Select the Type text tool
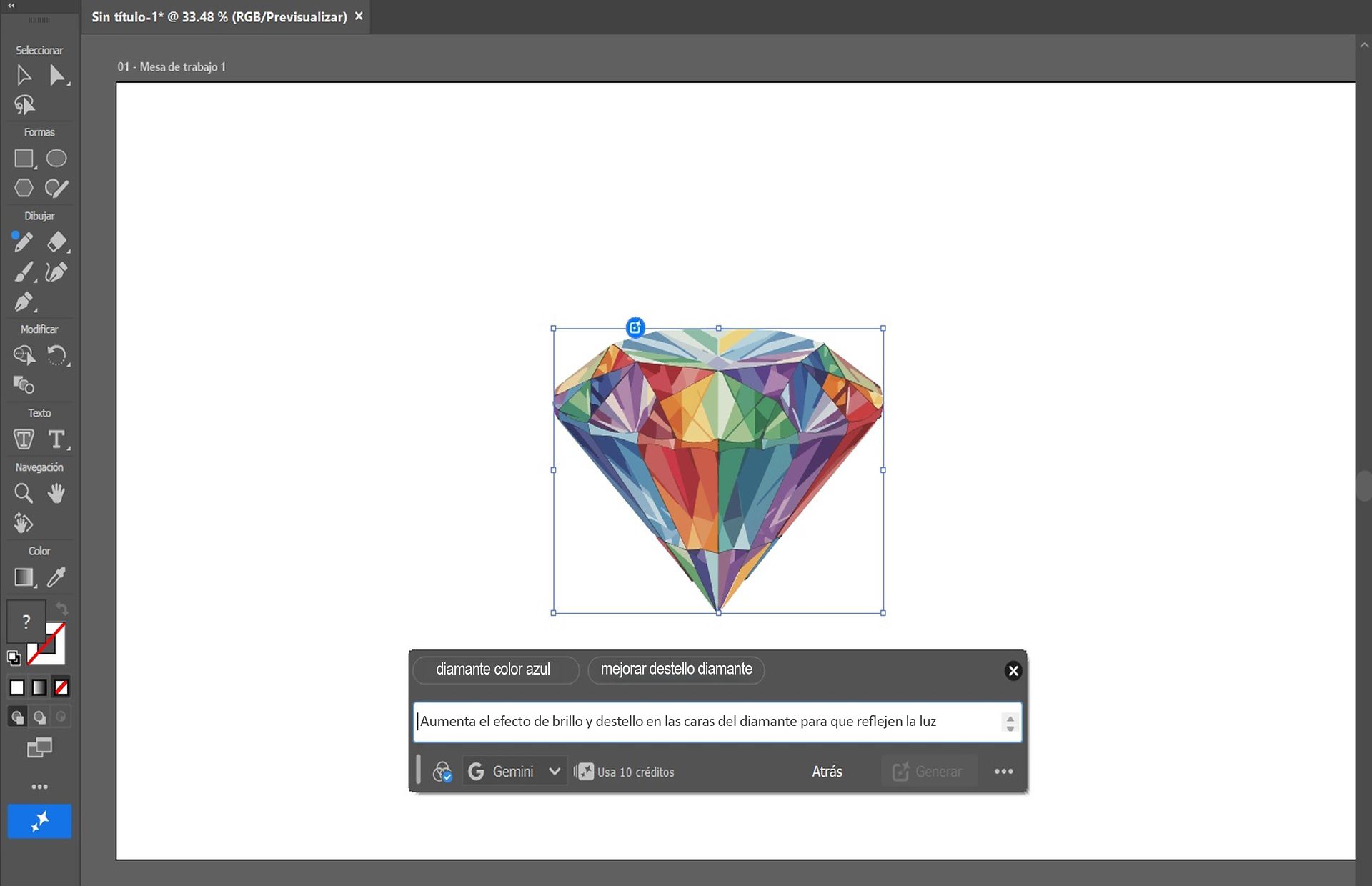 (57, 439)
